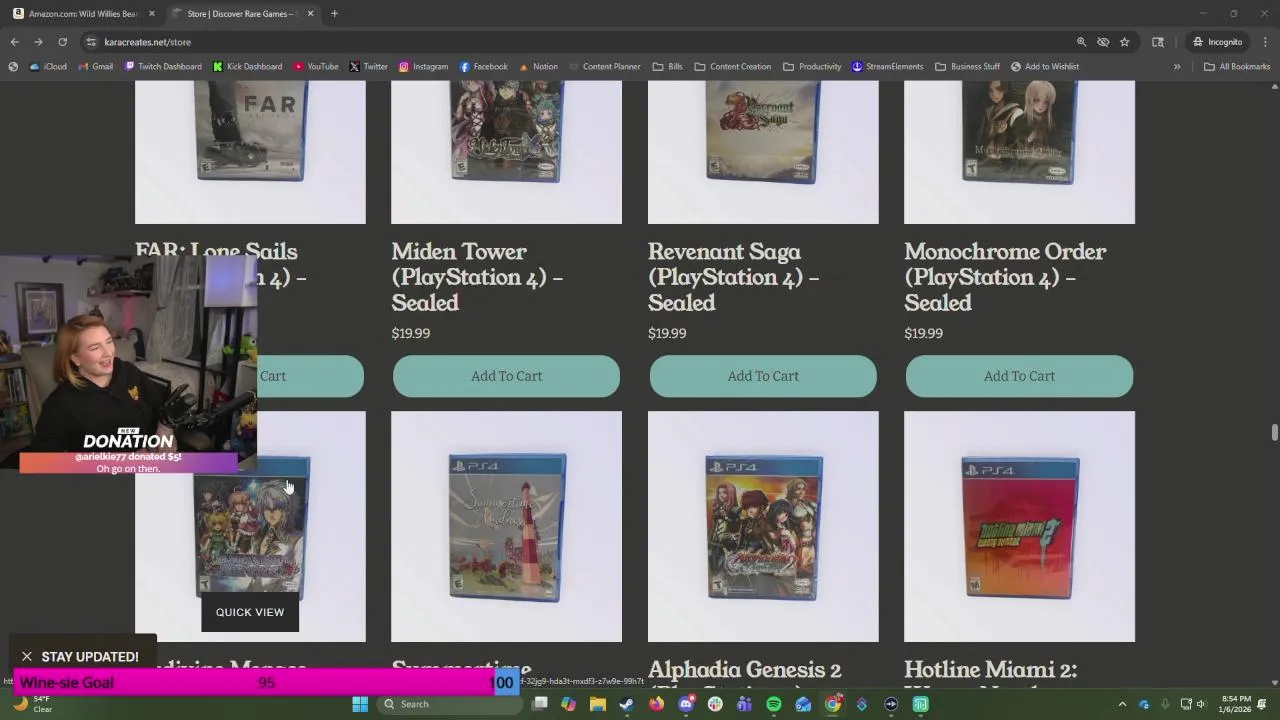
Task: Open the Add to Wishlist bookmark
Action: [1044, 67]
